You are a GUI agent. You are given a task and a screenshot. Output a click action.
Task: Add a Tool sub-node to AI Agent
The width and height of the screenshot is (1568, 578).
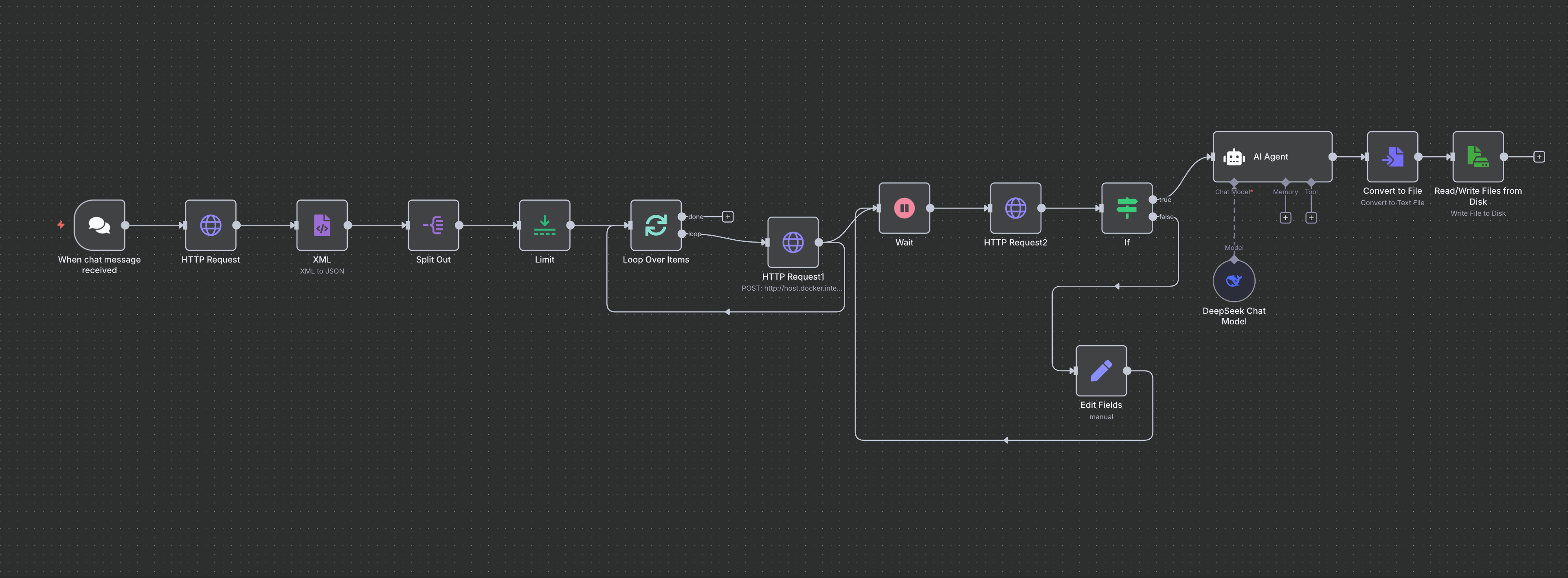click(x=1311, y=218)
